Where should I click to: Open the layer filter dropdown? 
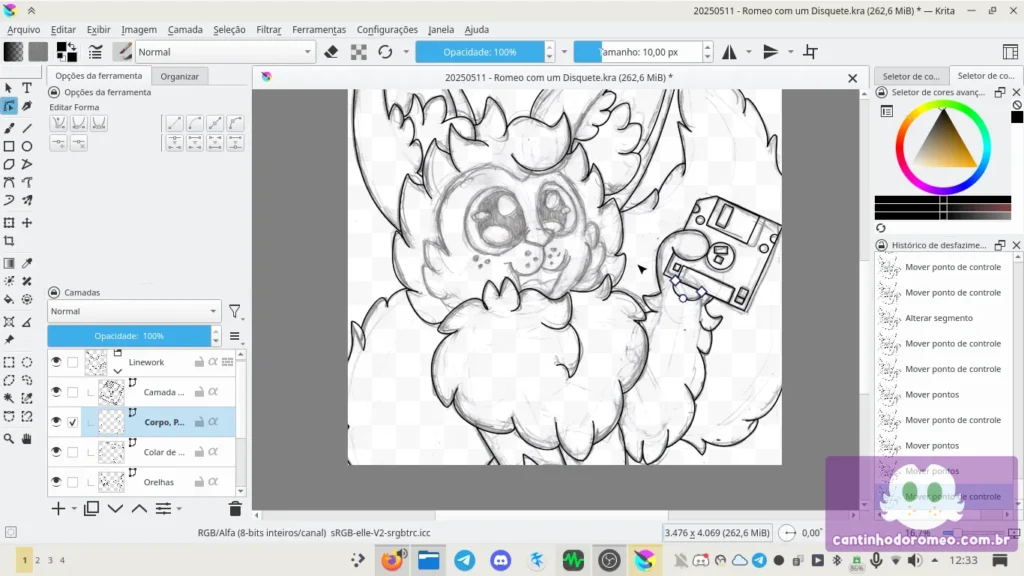pyautogui.click(x=235, y=312)
